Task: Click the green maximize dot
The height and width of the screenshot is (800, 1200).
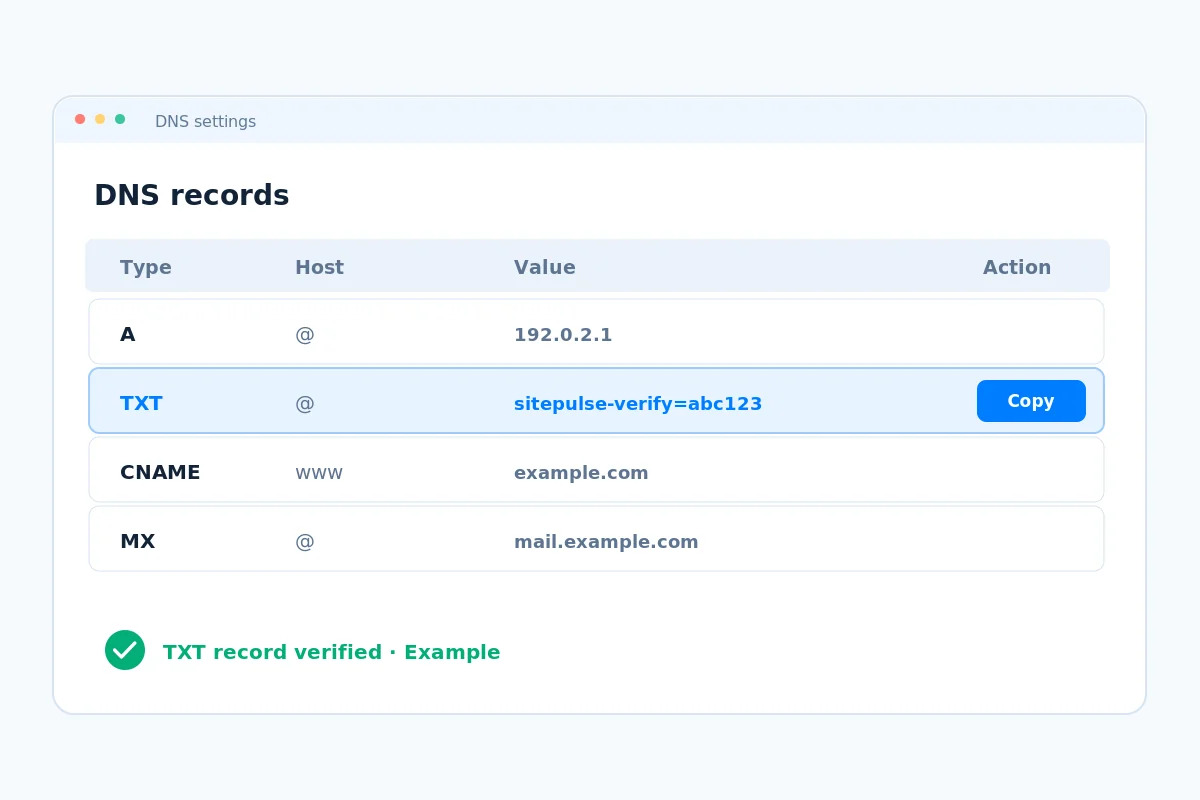Action: (x=120, y=119)
